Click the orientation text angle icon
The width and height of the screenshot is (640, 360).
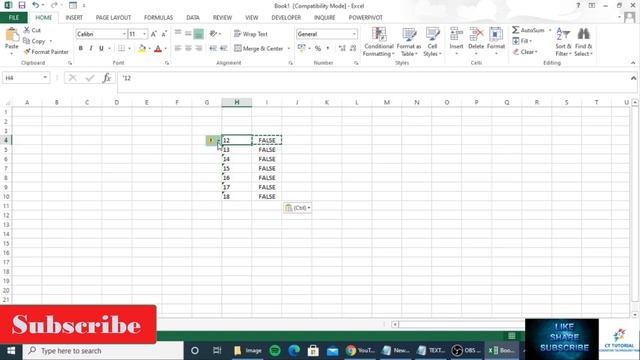213,34
